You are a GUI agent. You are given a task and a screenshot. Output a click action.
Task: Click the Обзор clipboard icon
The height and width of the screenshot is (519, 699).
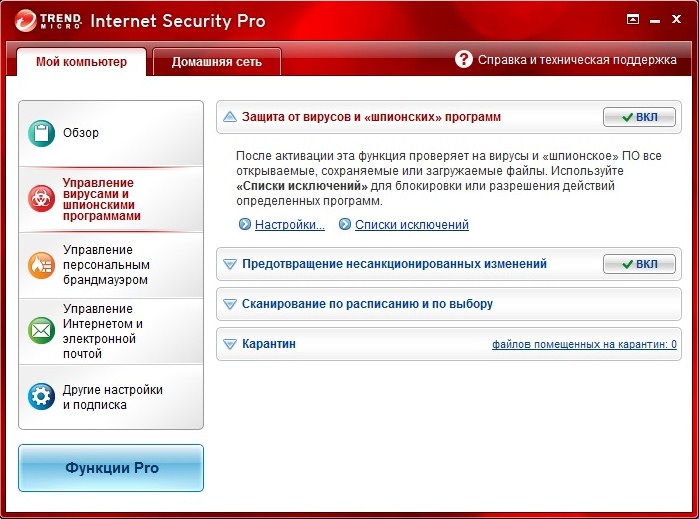pos(42,133)
